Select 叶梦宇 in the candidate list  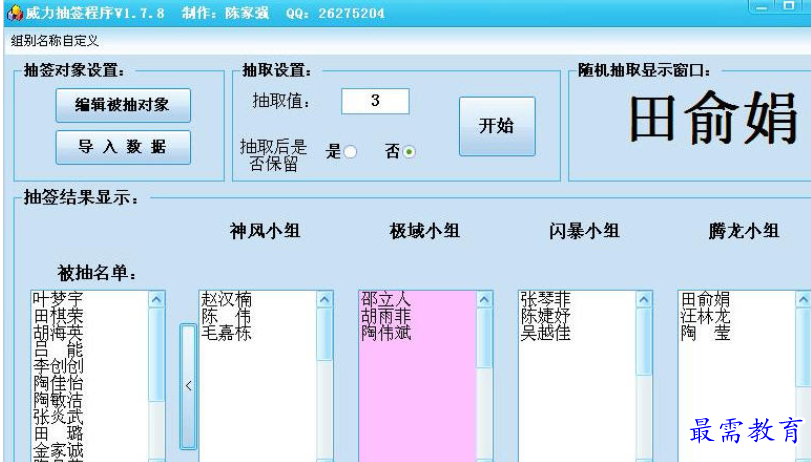(58, 299)
